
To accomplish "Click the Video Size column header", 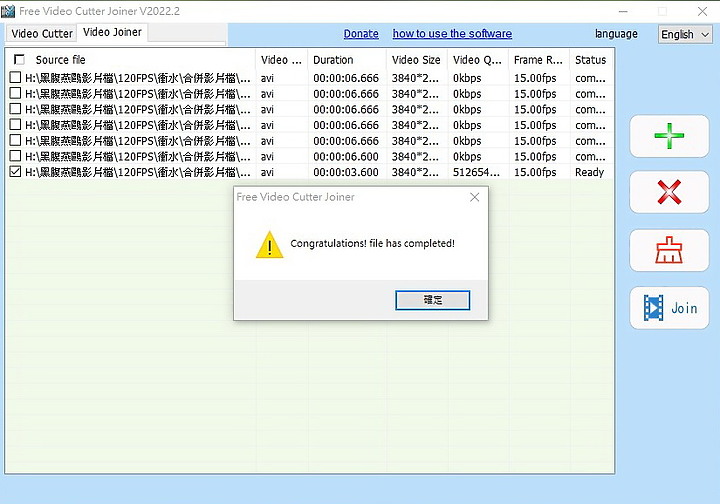I will pos(417,60).
